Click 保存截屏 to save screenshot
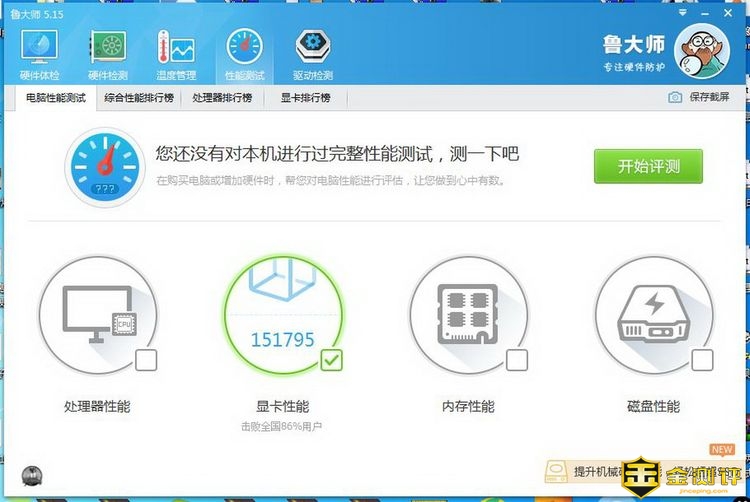 (699, 98)
